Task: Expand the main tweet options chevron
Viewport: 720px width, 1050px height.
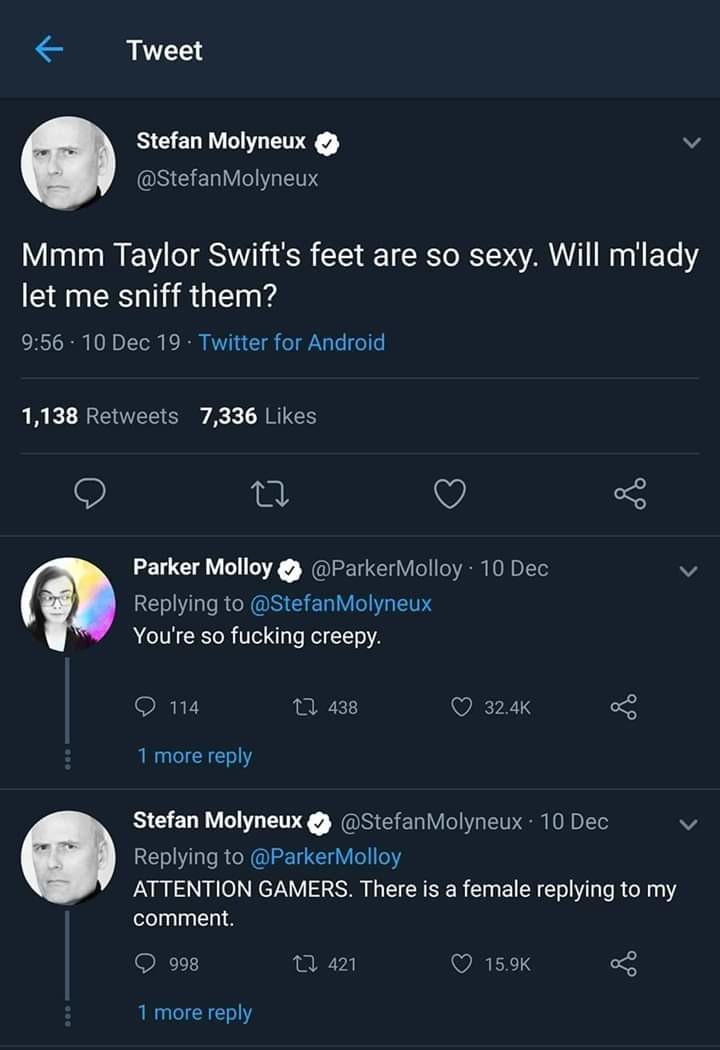Action: 689,144
